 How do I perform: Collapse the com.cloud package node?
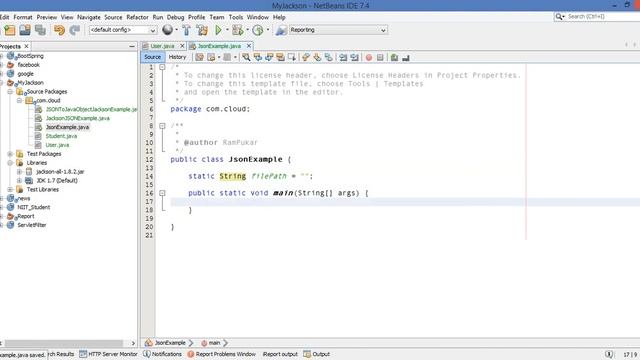tap(19, 100)
